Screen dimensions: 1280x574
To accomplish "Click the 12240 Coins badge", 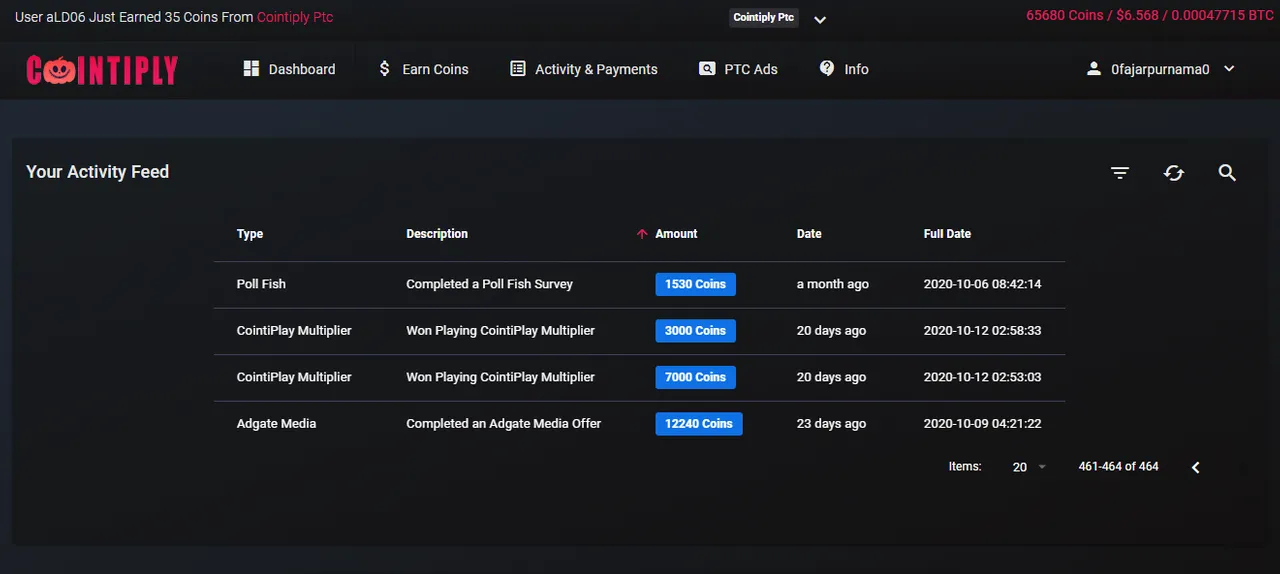I will coord(699,424).
